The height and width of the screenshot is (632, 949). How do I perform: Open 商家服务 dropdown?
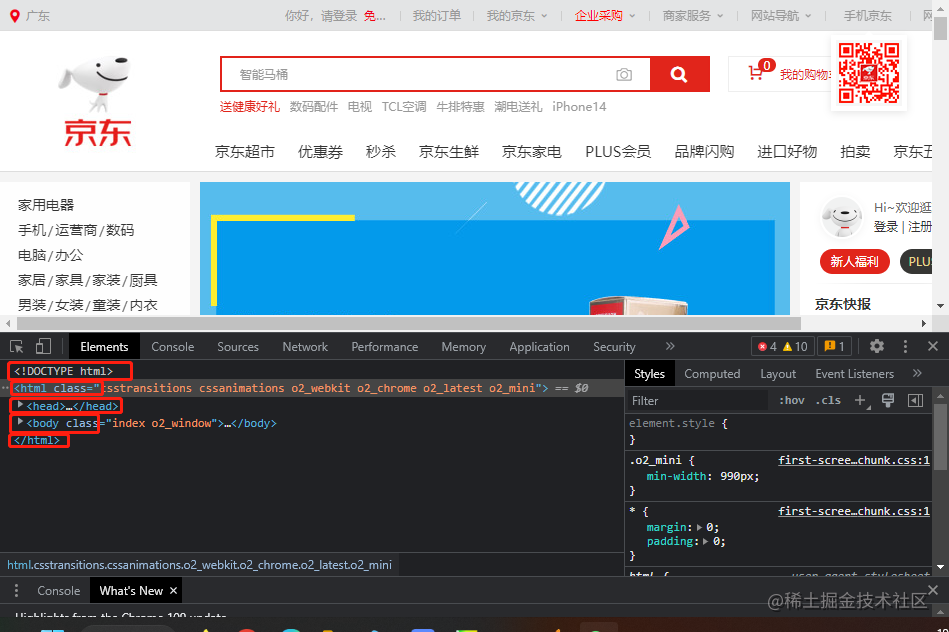point(692,16)
